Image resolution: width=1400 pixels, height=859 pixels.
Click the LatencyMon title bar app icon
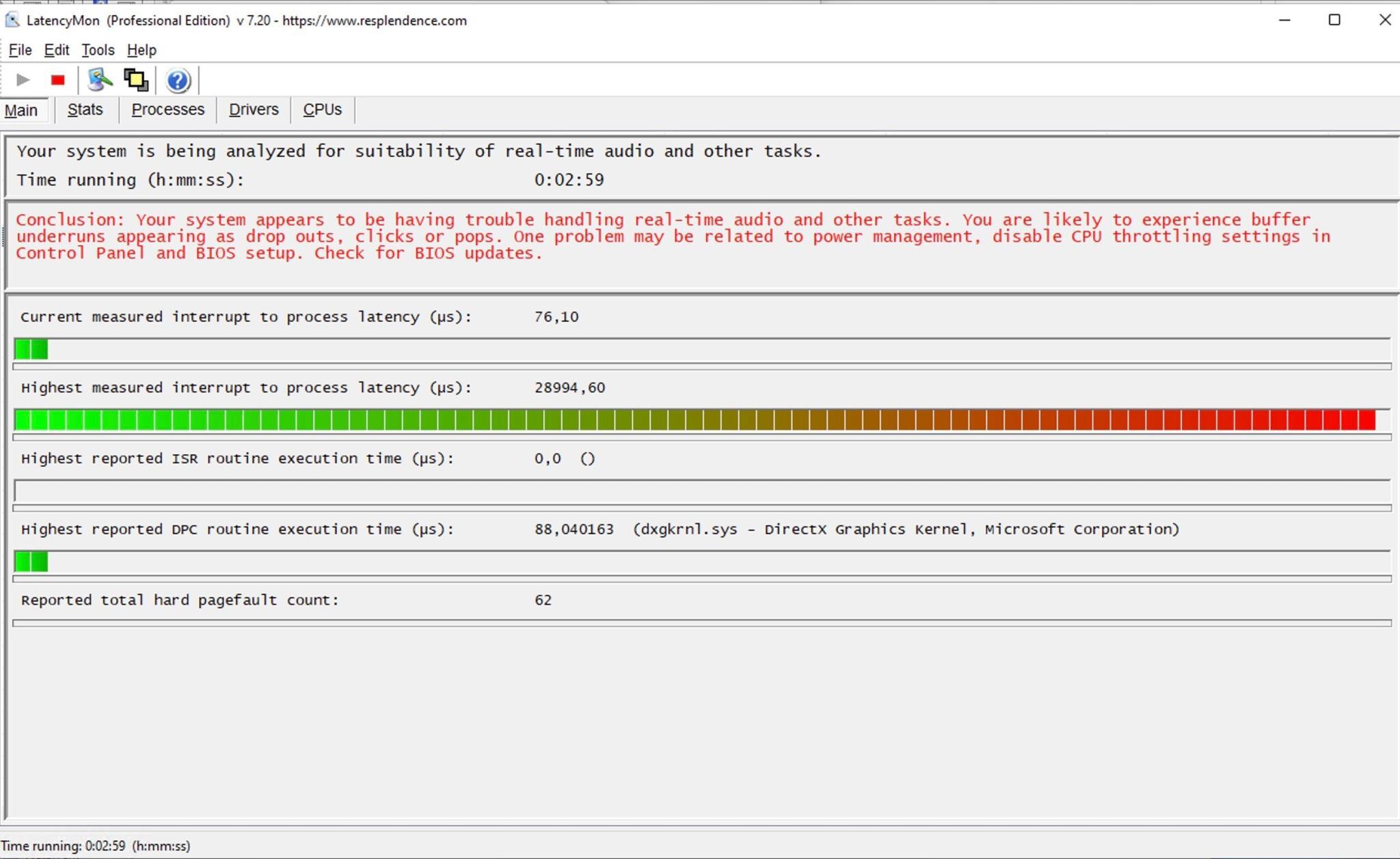(x=12, y=20)
